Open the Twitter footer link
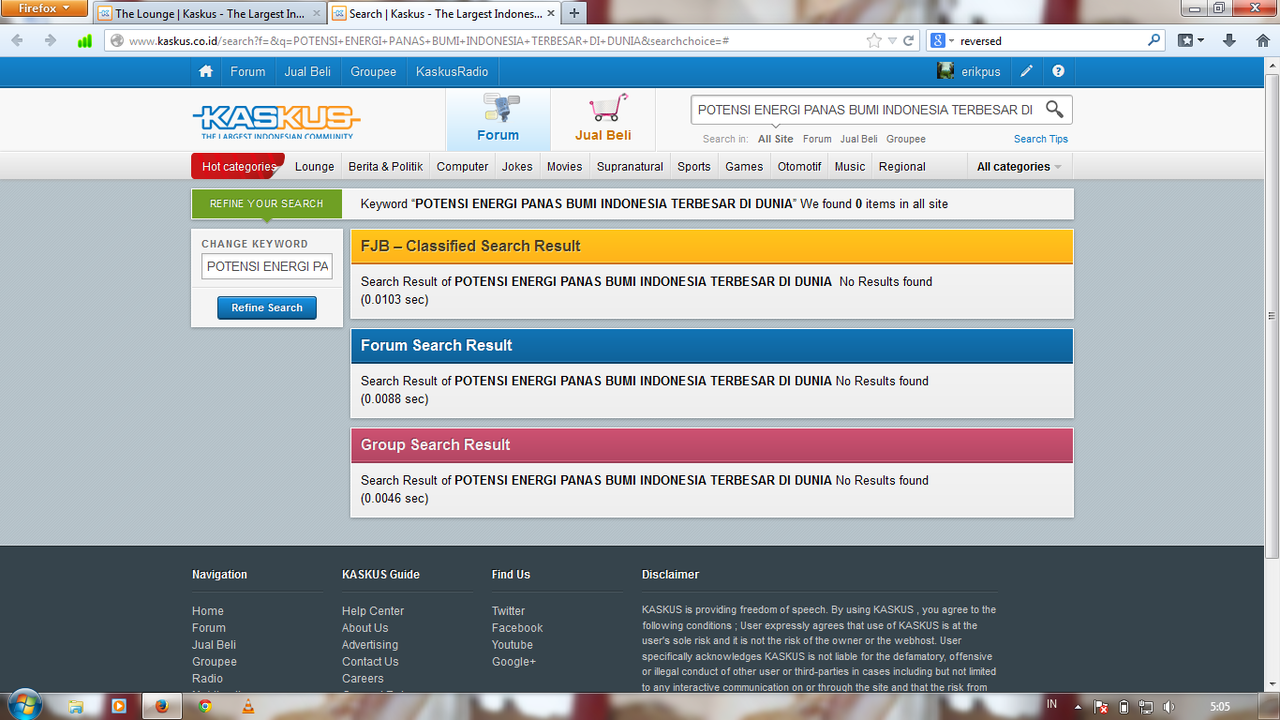Viewport: 1280px width, 720px height. coord(508,611)
